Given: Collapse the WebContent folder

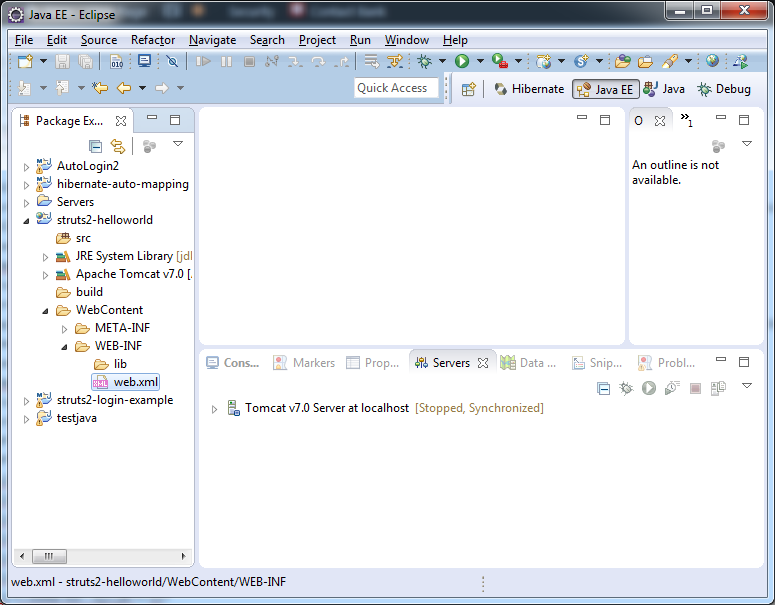Looking at the screenshot, I should [x=45, y=311].
